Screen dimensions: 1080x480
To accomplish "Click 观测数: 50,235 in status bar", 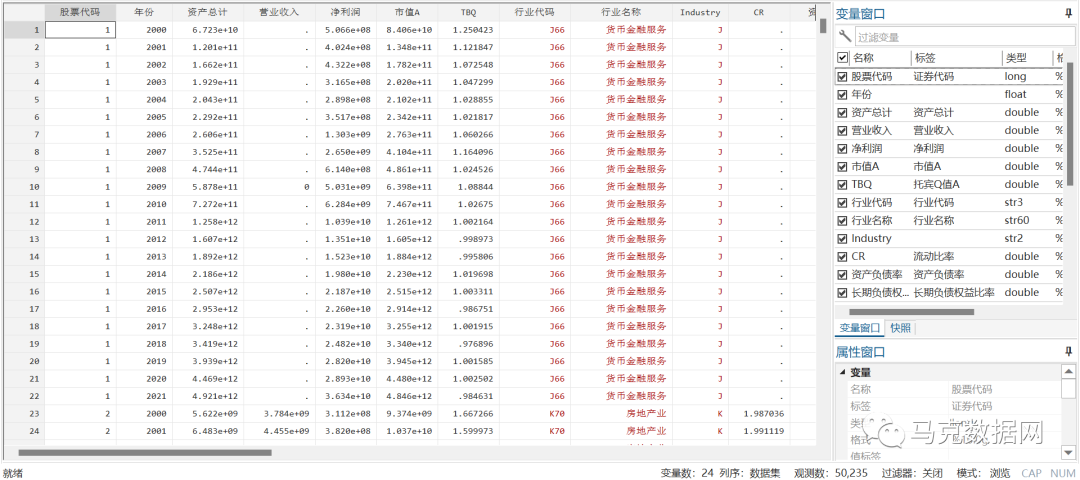I will click(833, 473).
